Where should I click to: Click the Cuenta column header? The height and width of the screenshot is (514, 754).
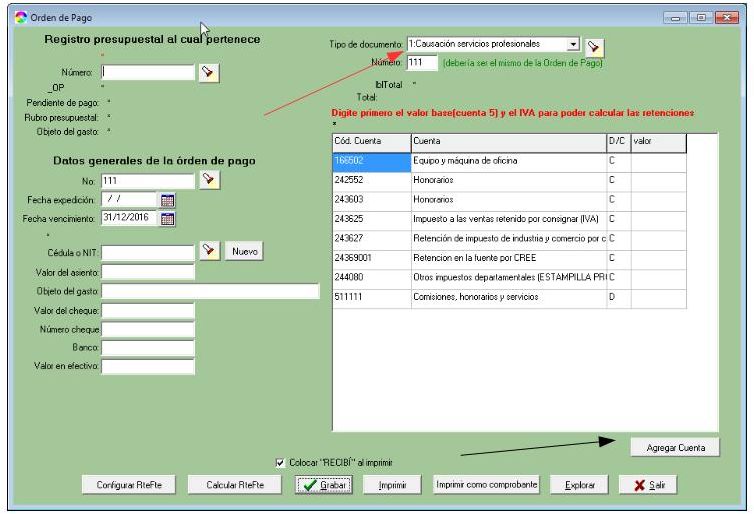[509, 143]
